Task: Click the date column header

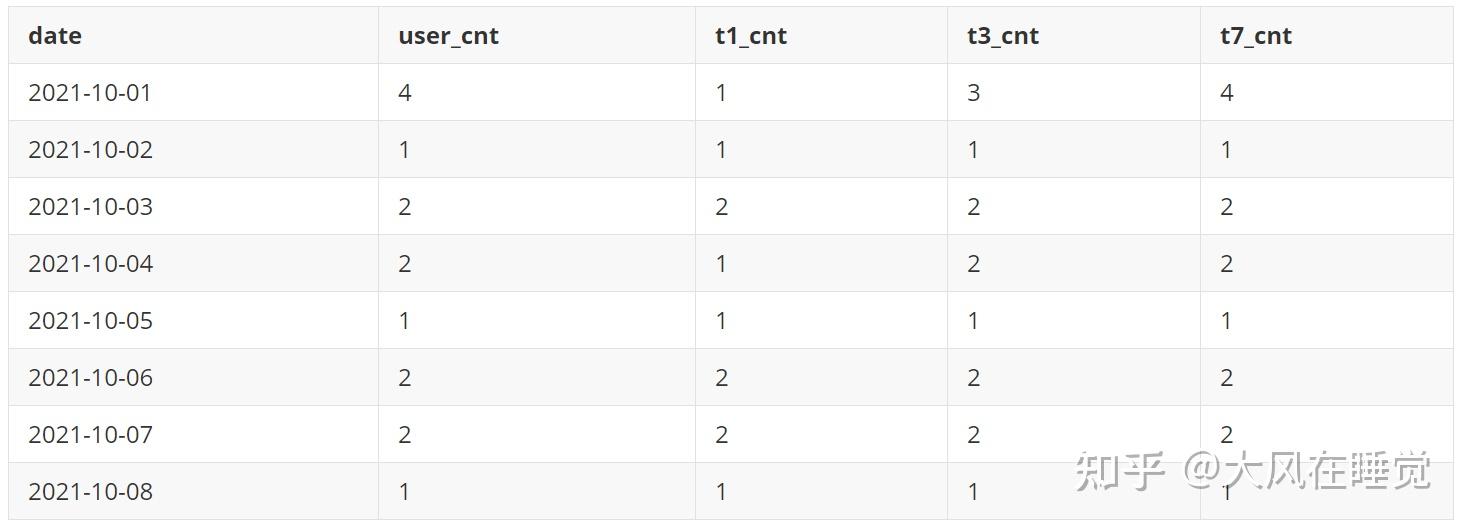Action: 55,36
